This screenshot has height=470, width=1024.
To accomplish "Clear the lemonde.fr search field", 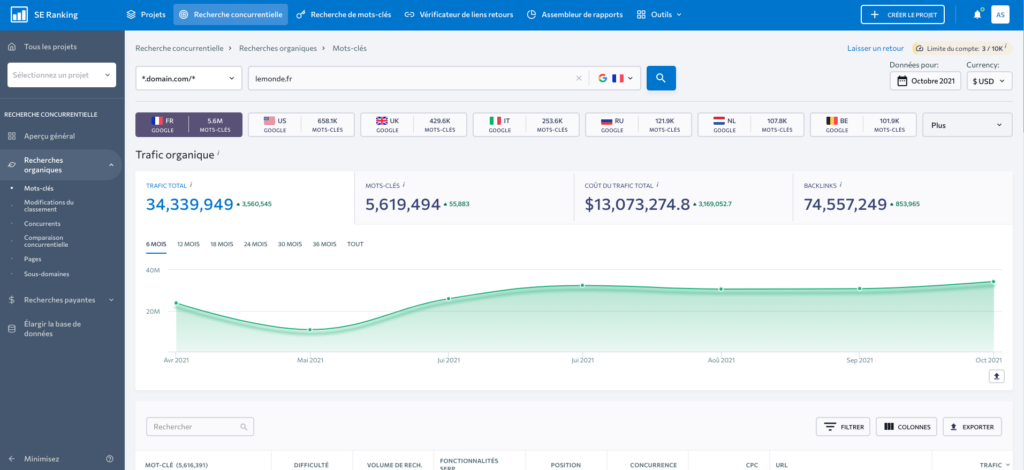I will [578, 78].
